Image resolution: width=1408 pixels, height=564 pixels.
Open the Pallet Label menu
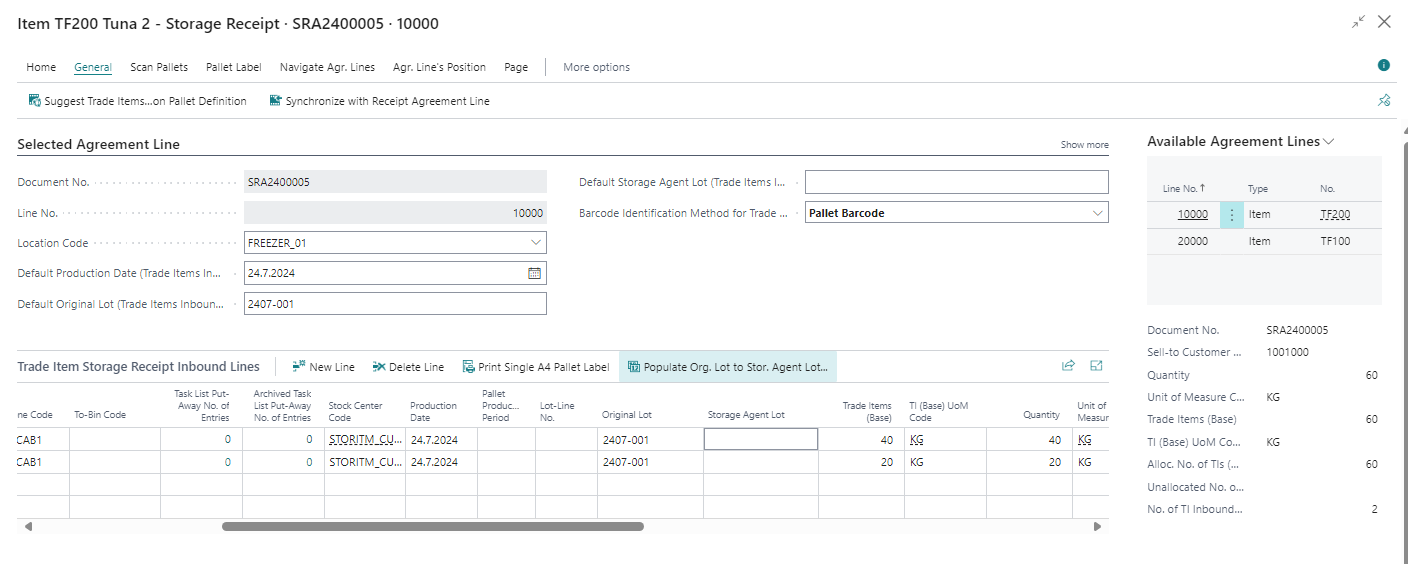tap(233, 67)
